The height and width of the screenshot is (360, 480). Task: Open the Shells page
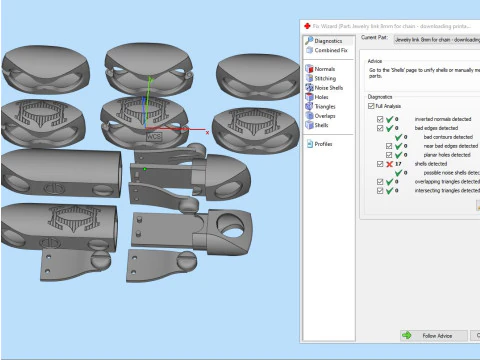point(321,125)
